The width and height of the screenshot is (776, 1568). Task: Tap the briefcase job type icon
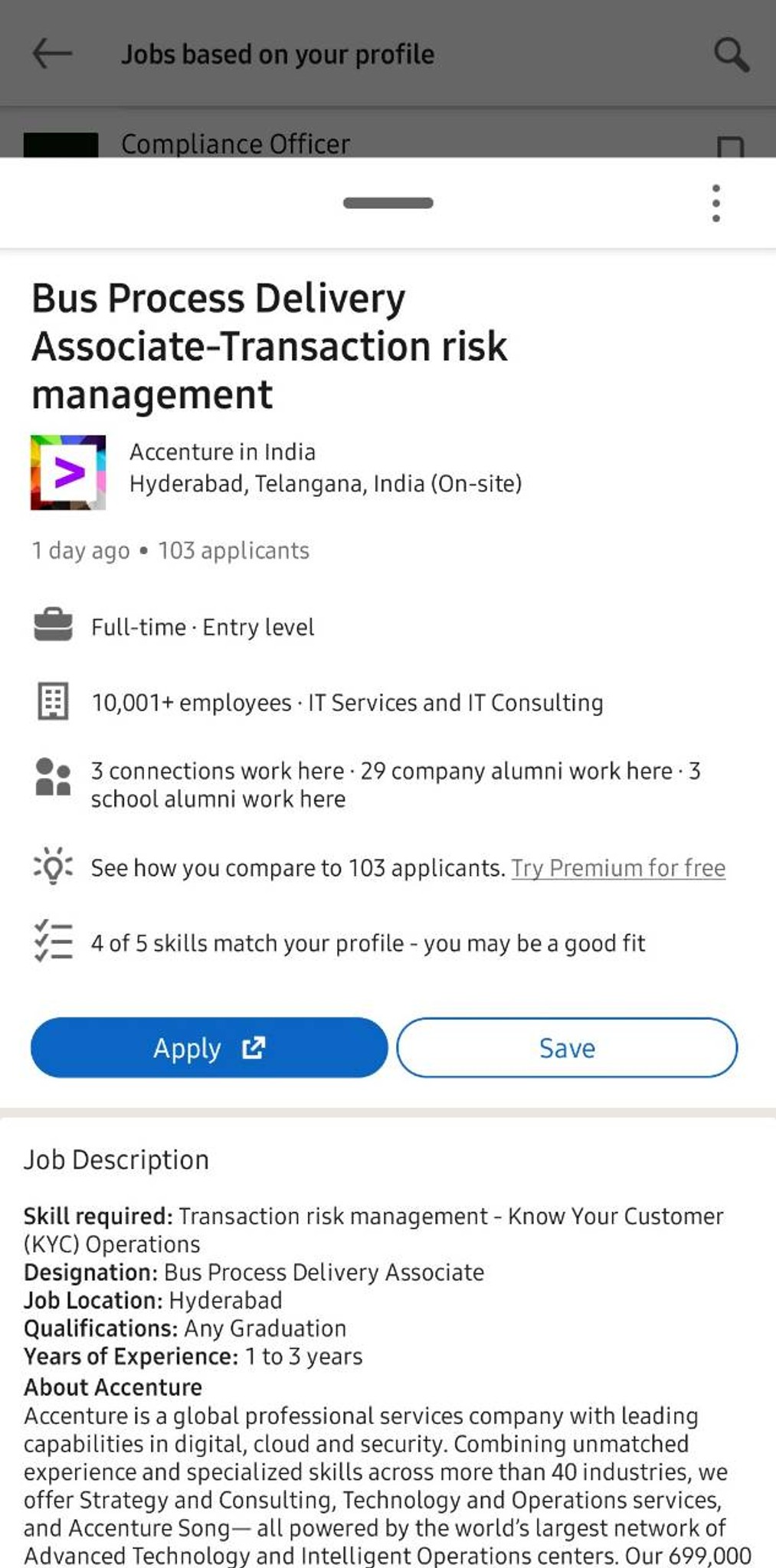point(53,626)
